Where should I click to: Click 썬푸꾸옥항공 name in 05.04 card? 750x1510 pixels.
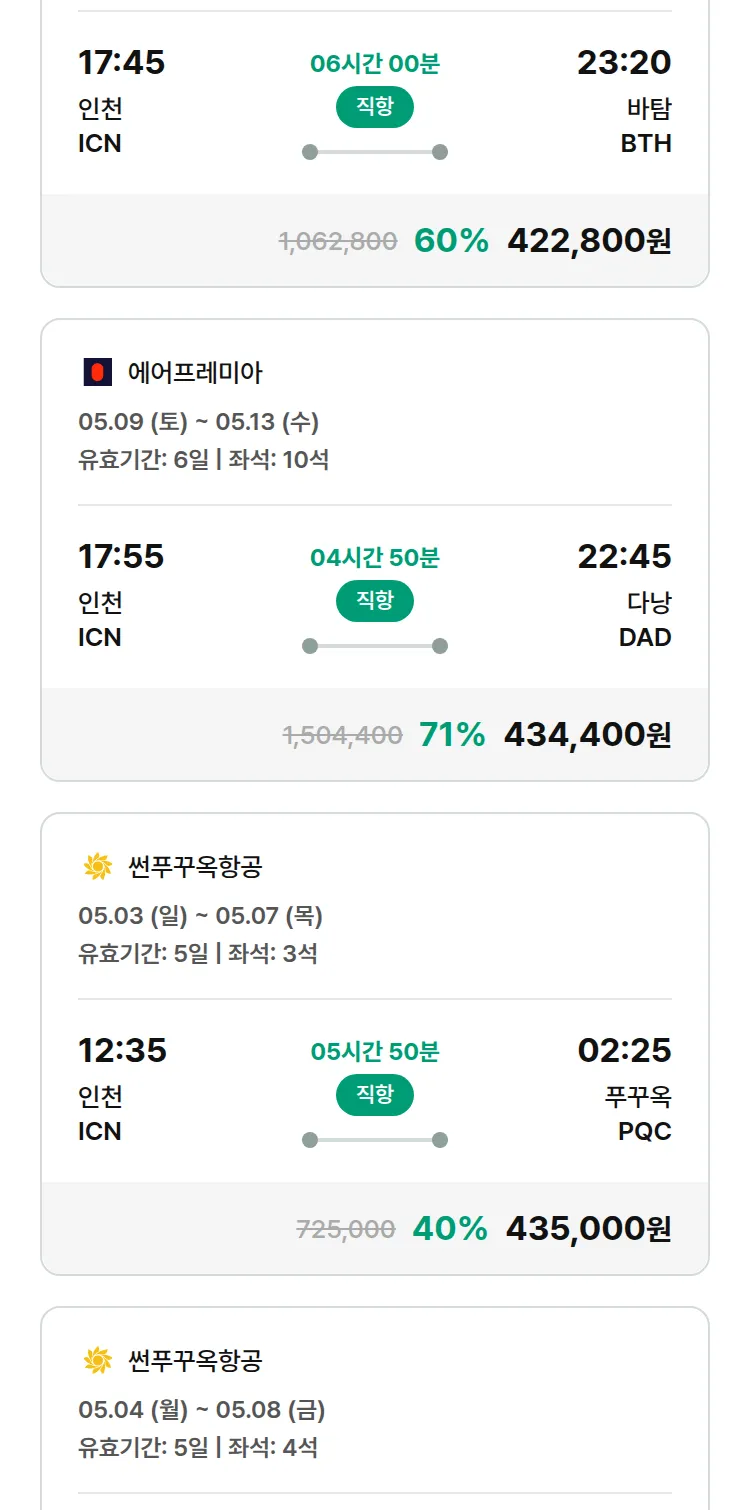coord(195,1361)
